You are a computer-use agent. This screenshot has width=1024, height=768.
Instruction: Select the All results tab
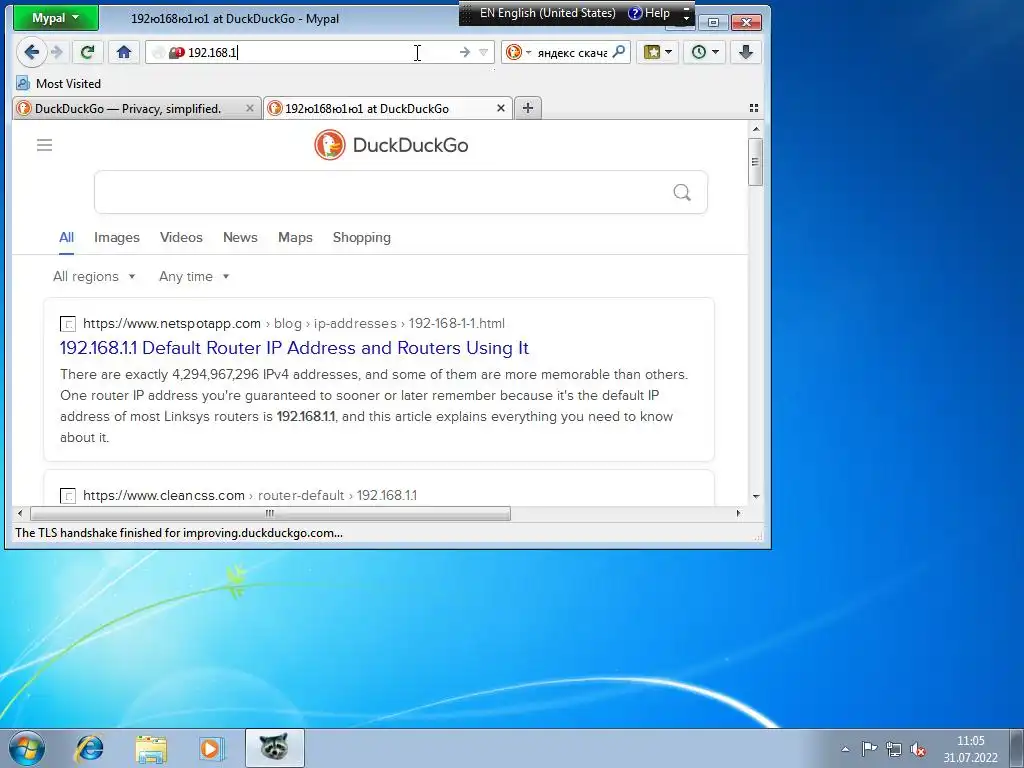[67, 238]
